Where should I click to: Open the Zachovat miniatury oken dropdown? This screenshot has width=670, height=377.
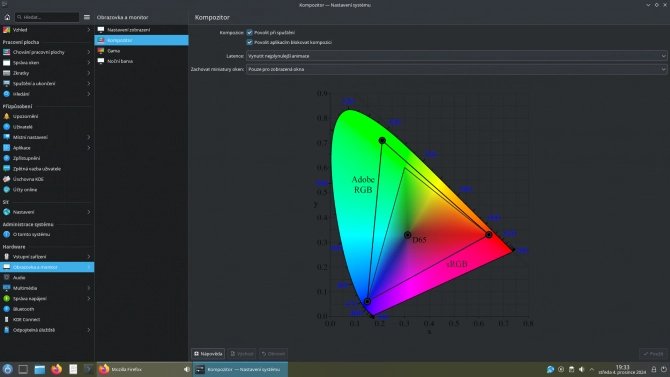pyautogui.click(x=456, y=69)
